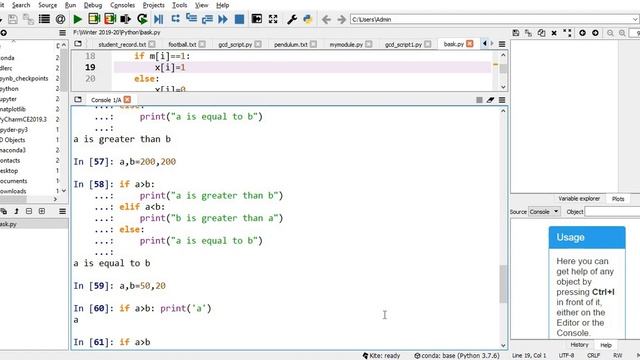
Task: Expand all in the outline pane (plus box icon)
Action: pyautogui.click(x=42, y=211)
